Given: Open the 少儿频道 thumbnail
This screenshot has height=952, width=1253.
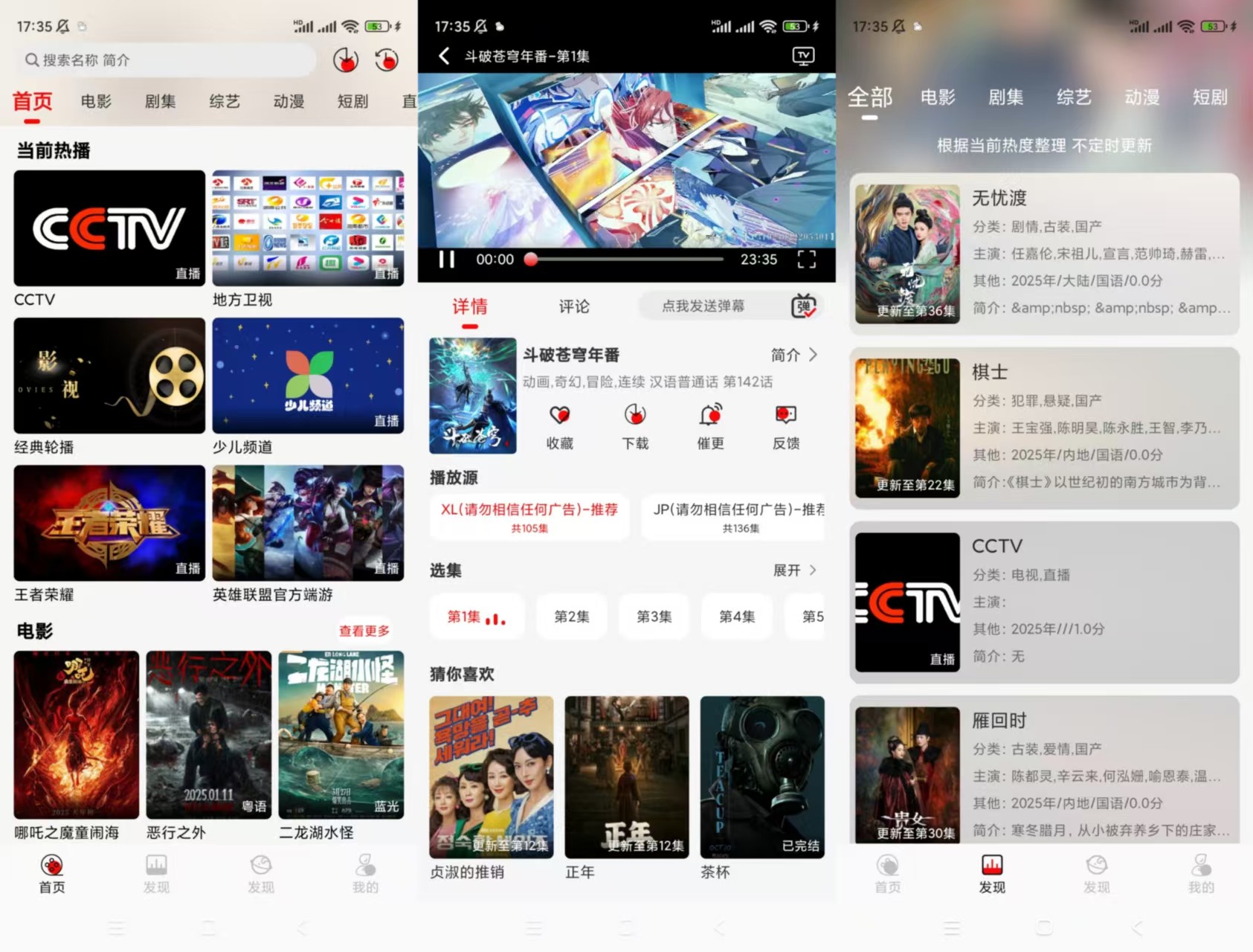Looking at the screenshot, I should (308, 376).
